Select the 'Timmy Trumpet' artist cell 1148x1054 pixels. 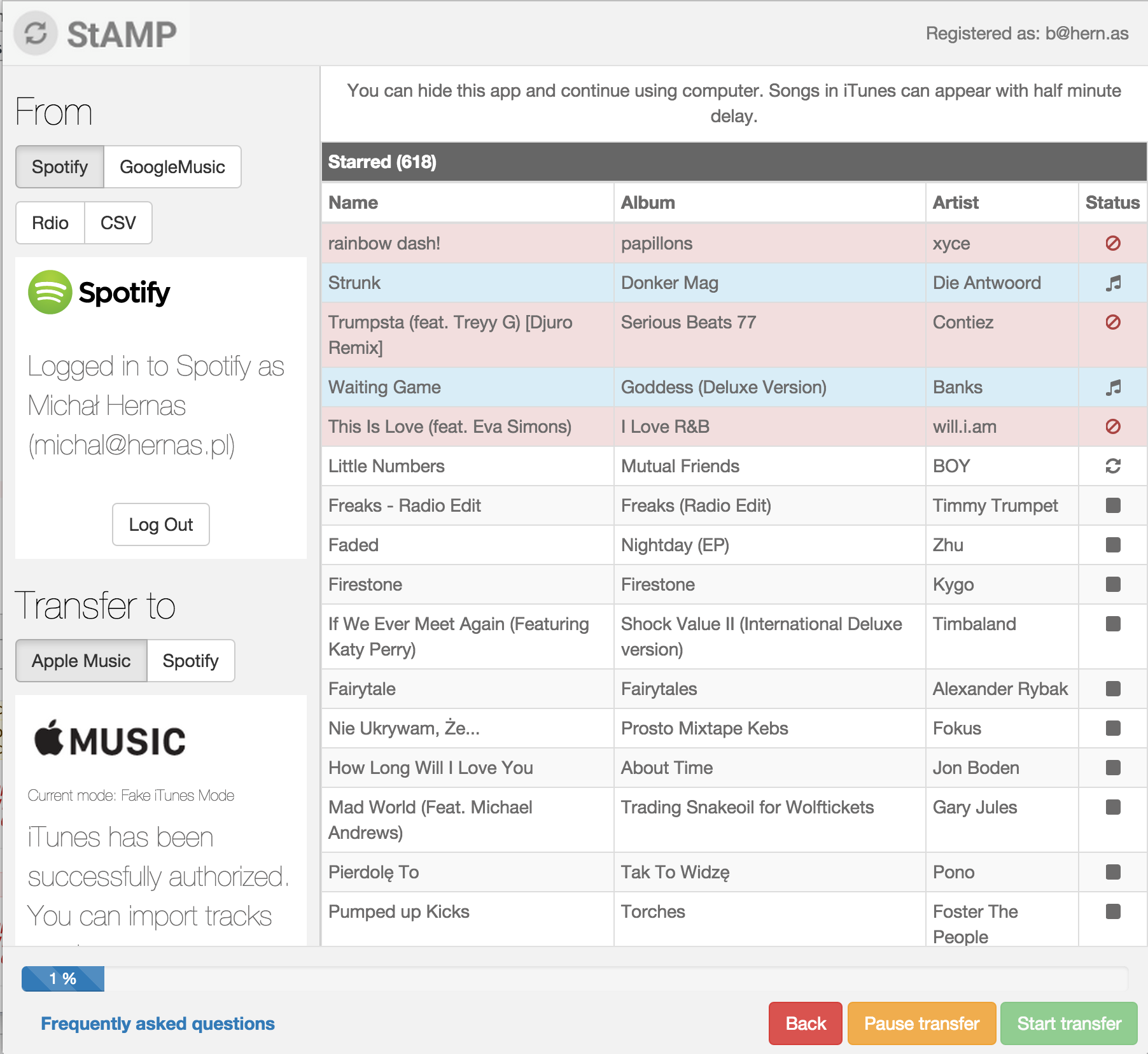[1002, 505]
